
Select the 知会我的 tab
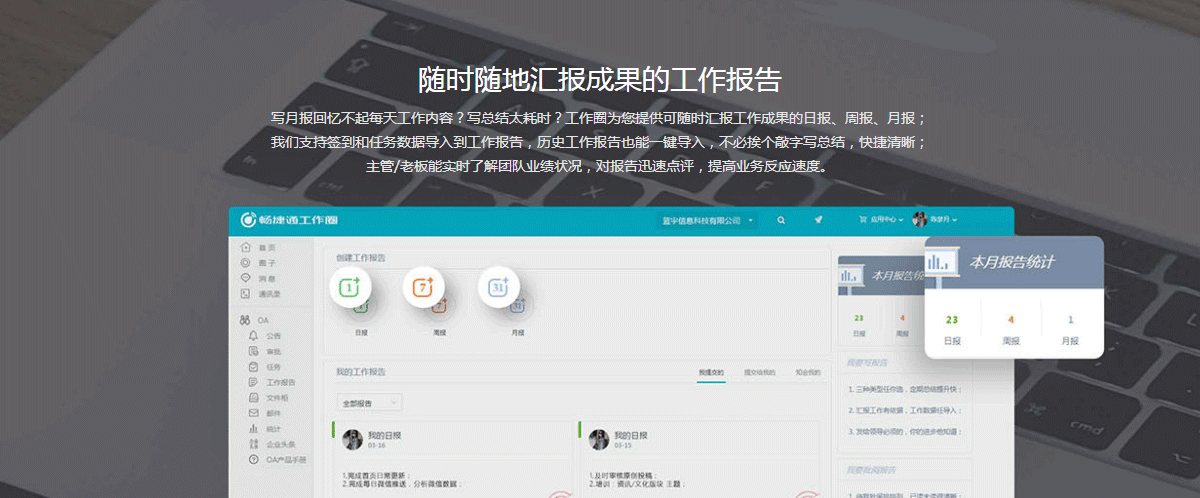click(807, 372)
